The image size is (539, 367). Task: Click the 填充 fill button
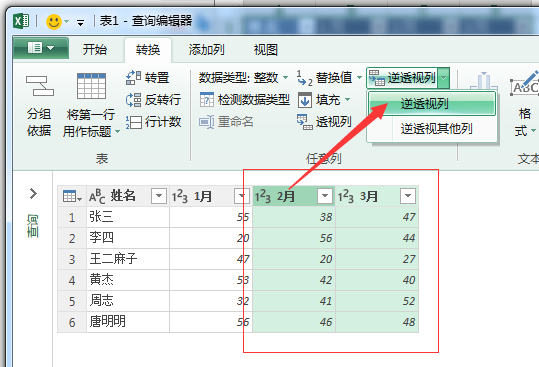pyautogui.click(x=319, y=100)
